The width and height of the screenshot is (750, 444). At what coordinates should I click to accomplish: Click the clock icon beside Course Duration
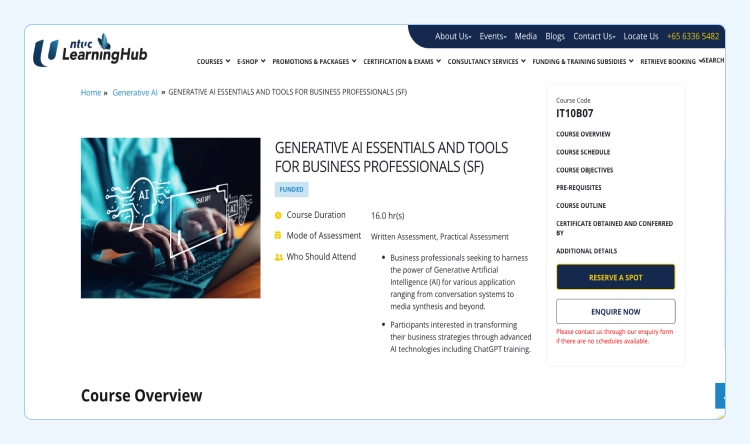(278, 215)
